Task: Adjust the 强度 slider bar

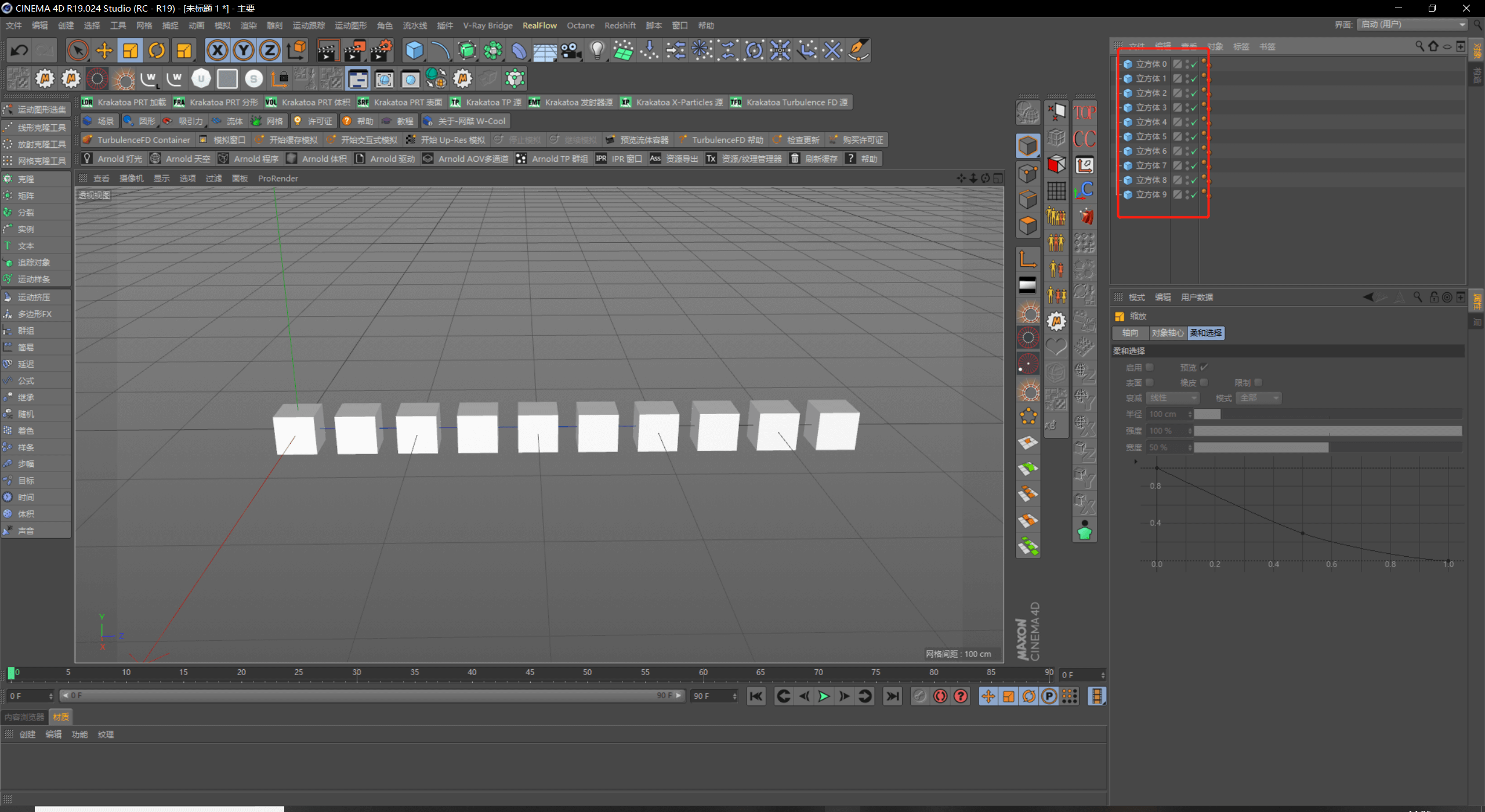Action: pos(1328,431)
